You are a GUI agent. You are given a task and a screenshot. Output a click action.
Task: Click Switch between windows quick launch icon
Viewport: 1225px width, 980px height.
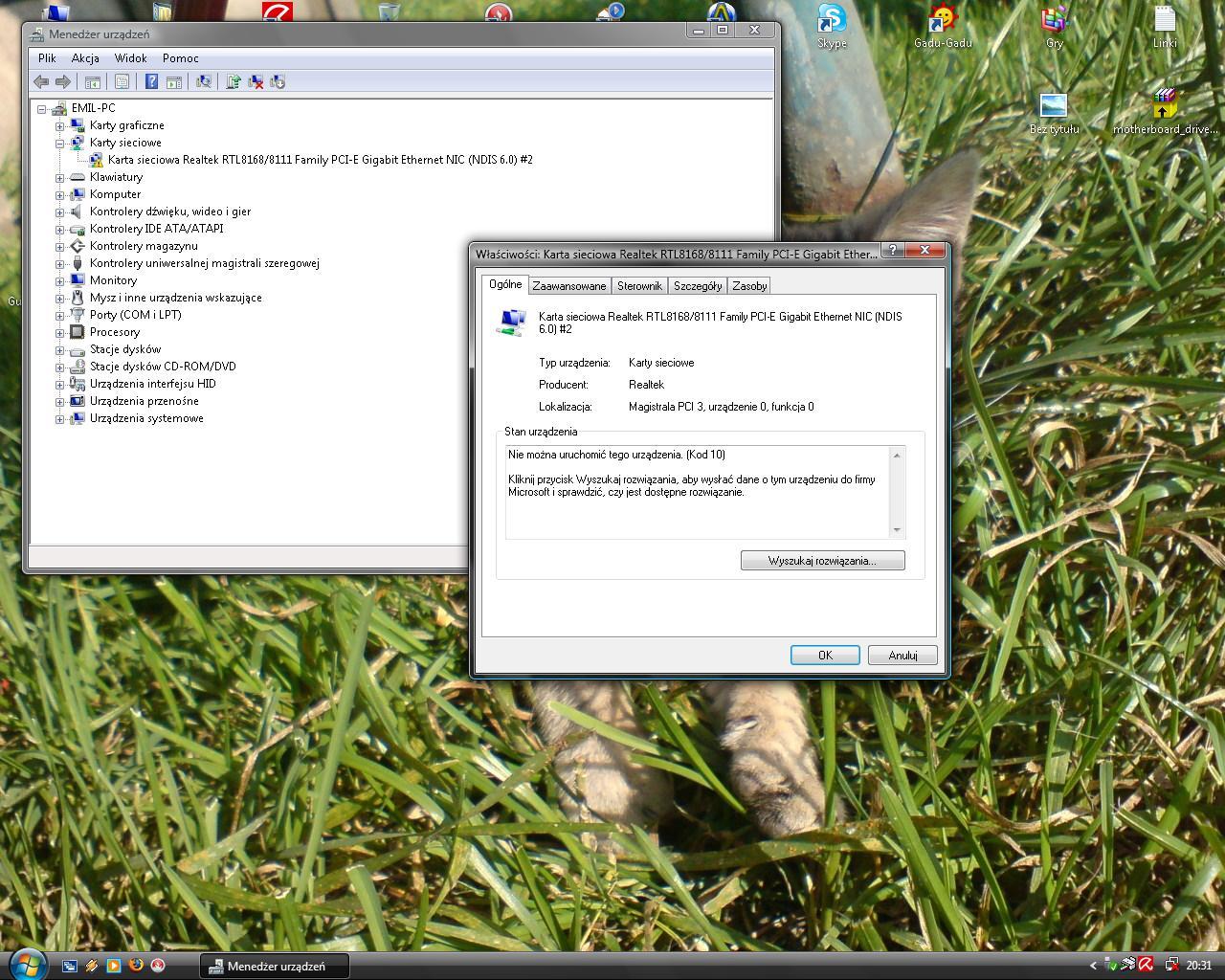70,966
